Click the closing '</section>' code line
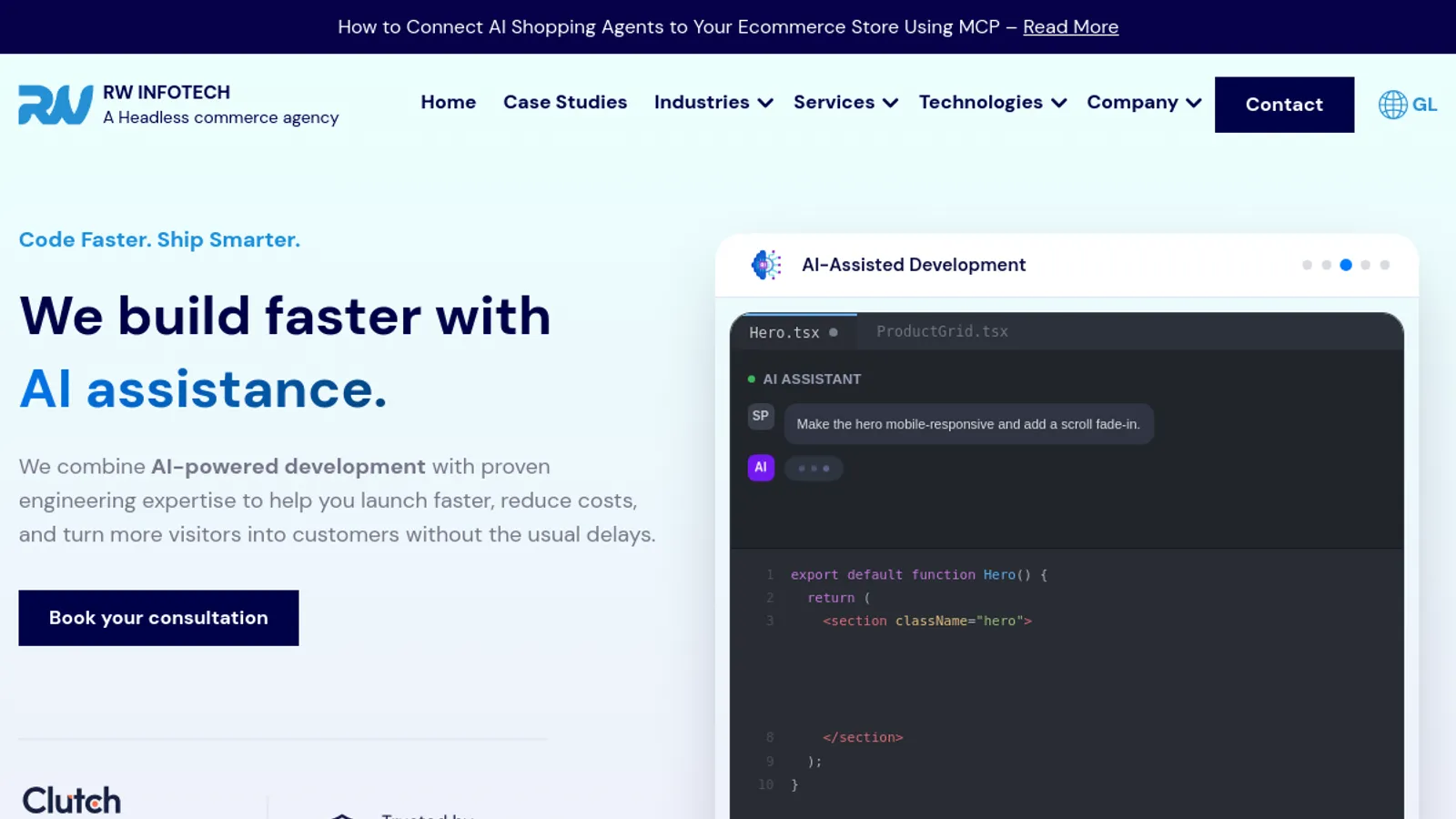The height and width of the screenshot is (819, 1456). [x=863, y=737]
